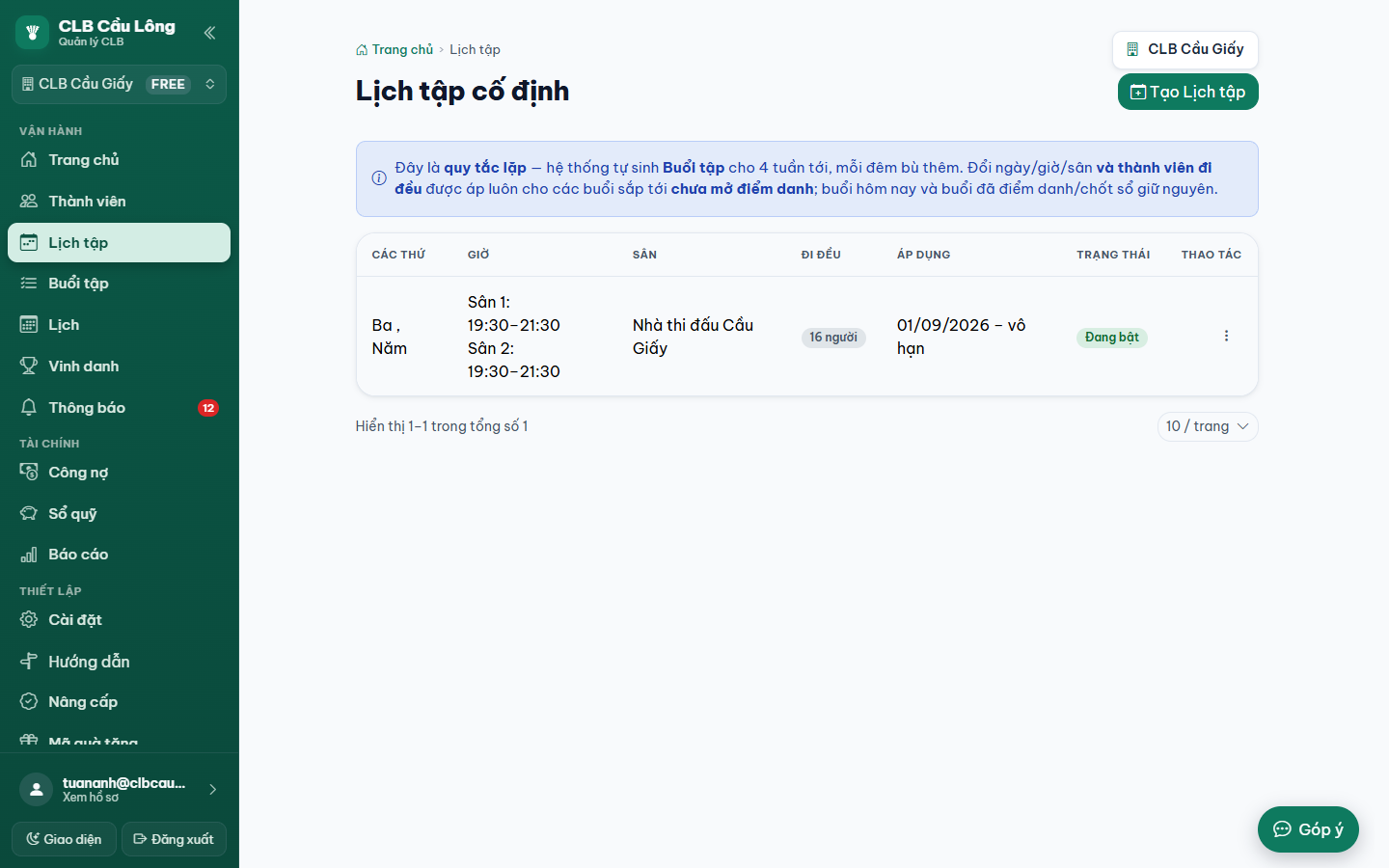Open the three-dot action menu for Ba, Năm row
1389x868 pixels.
click(x=1226, y=336)
